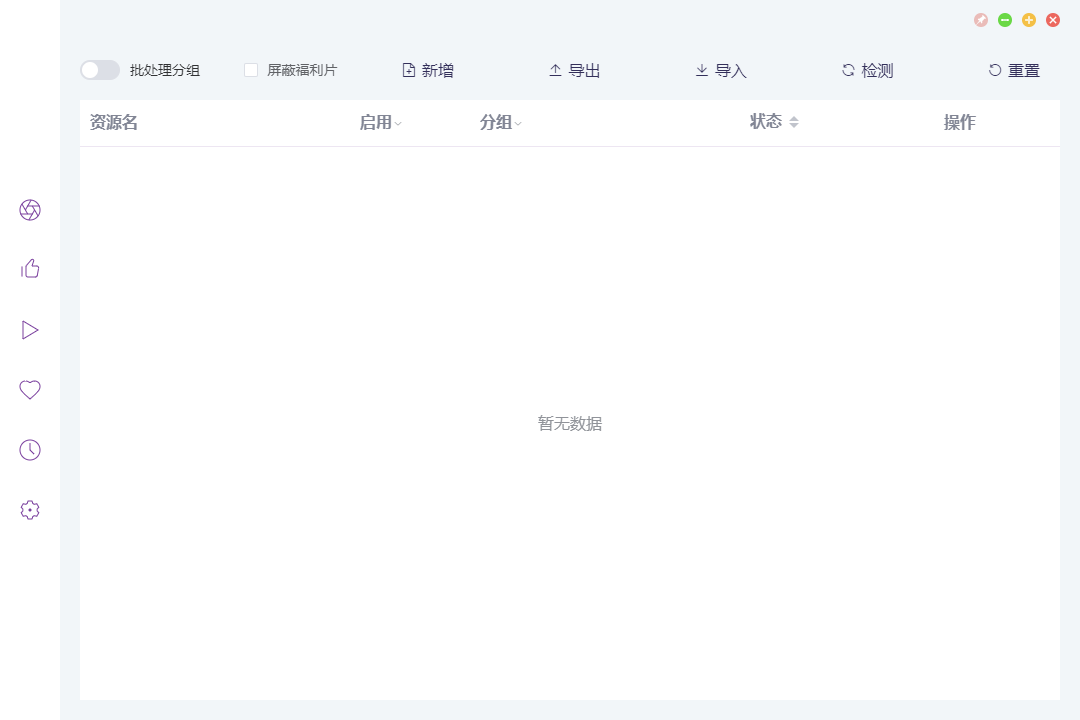The width and height of the screenshot is (1080, 720).
Task: Click the 重置 reset button
Action: 1014,70
